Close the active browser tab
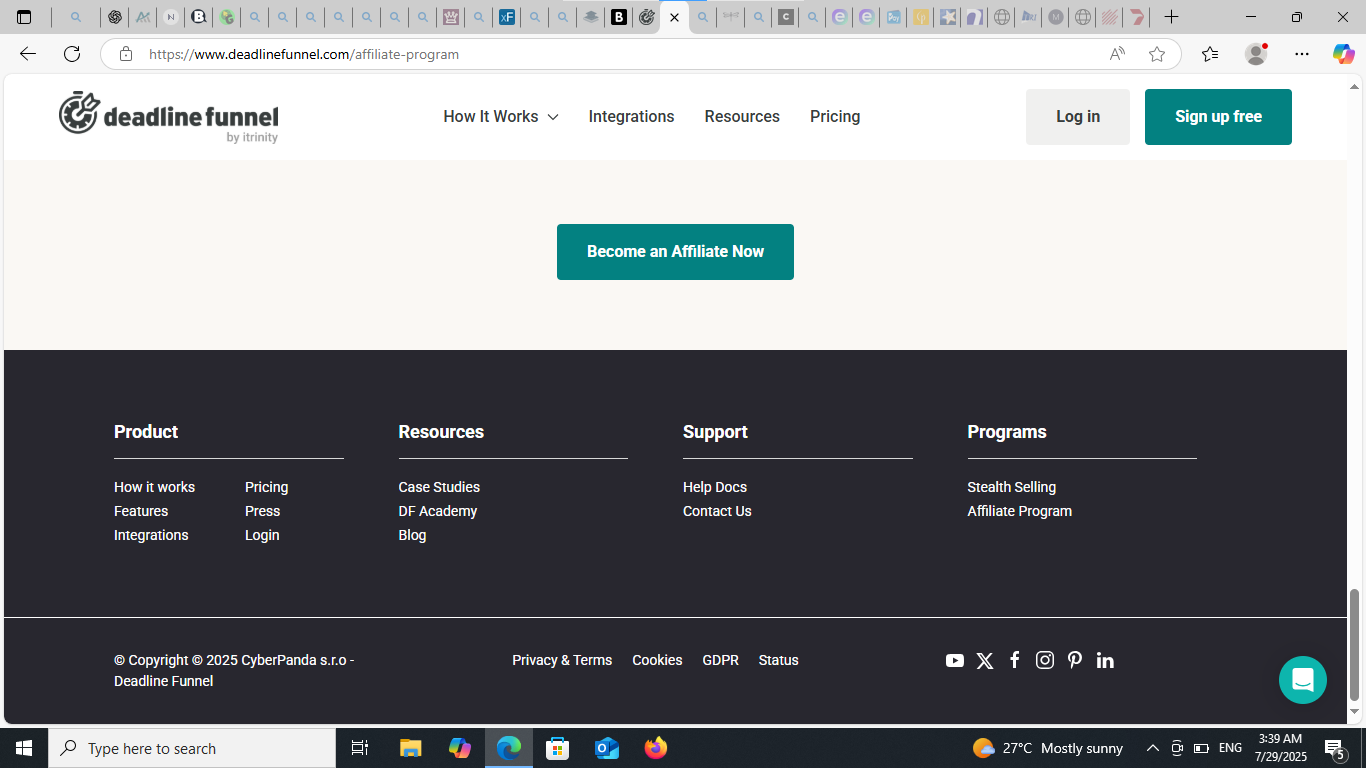 (x=674, y=17)
